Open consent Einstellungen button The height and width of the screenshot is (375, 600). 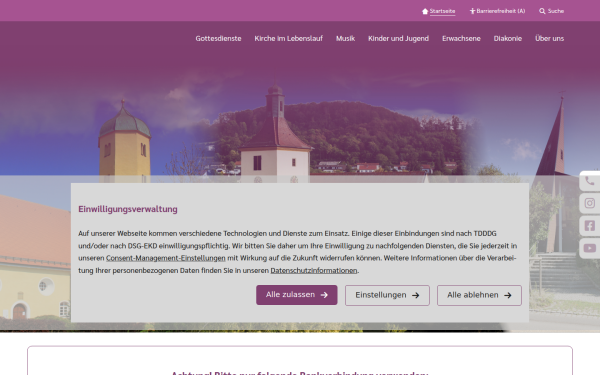point(387,295)
